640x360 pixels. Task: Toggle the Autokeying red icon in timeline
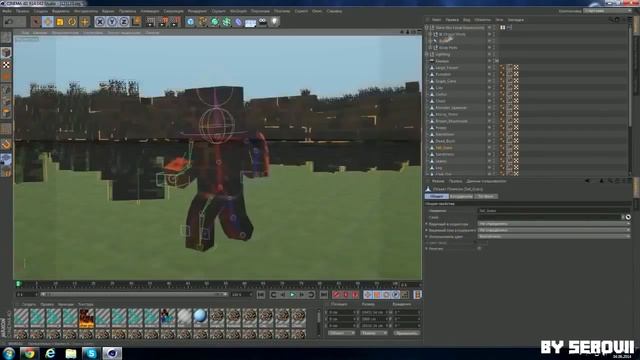tap(346, 295)
